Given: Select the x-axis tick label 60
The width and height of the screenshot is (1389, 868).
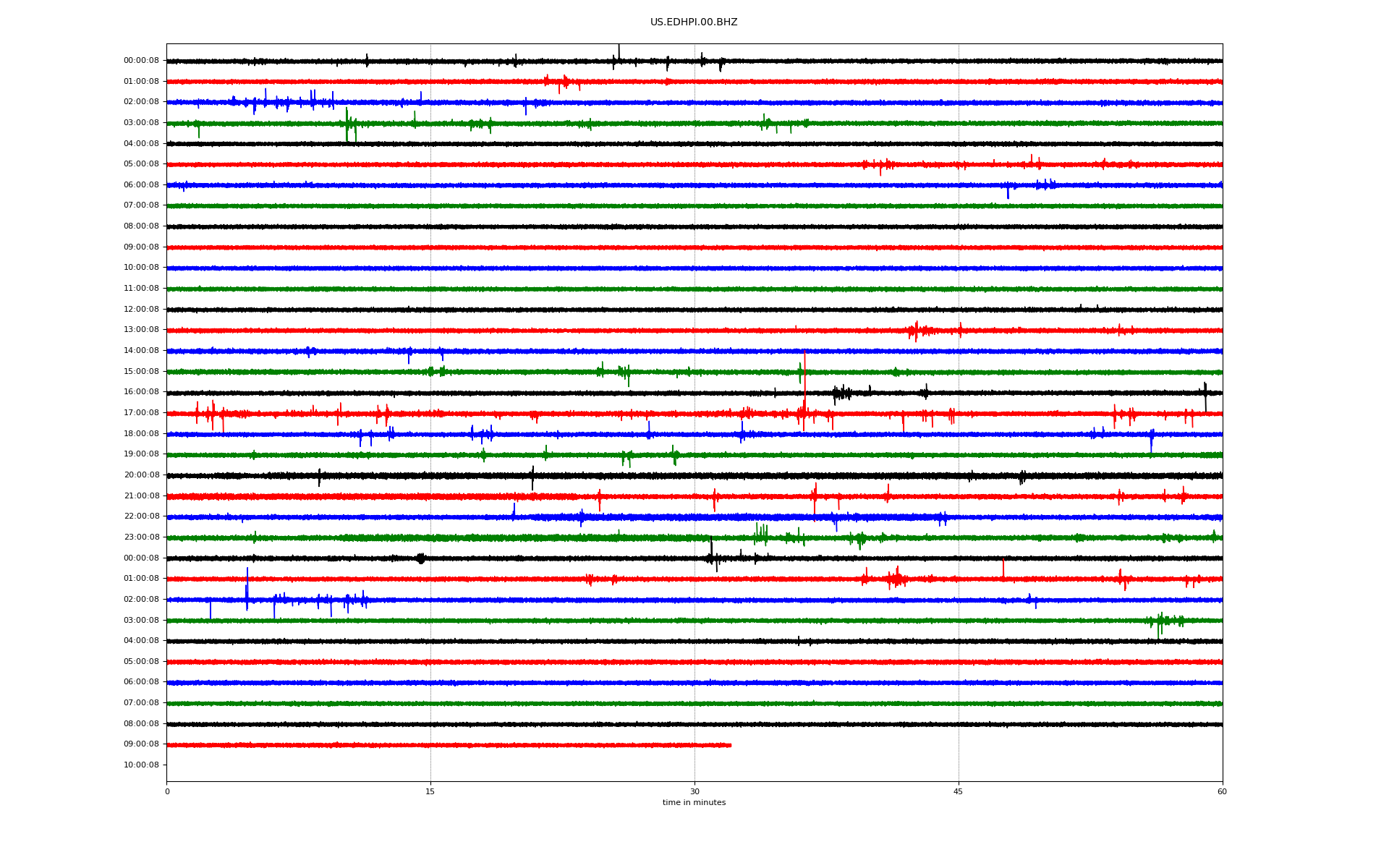Looking at the screenshot, I should [x=1222, y=791].
